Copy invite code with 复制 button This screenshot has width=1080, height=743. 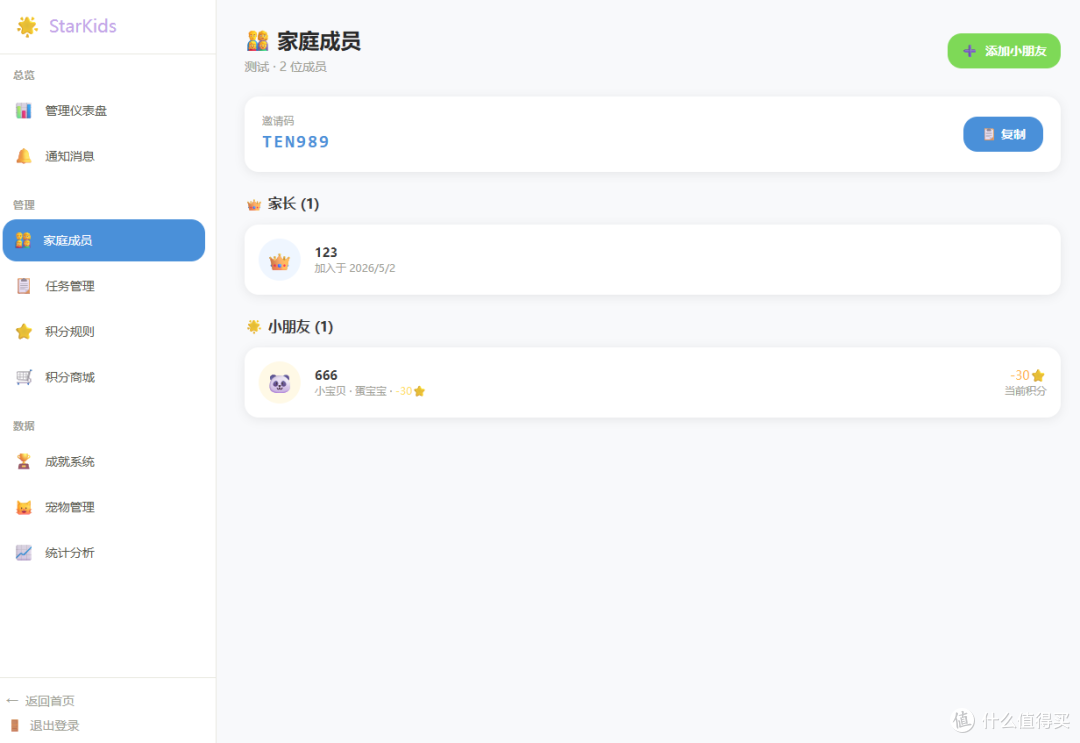coord(1003,134)
